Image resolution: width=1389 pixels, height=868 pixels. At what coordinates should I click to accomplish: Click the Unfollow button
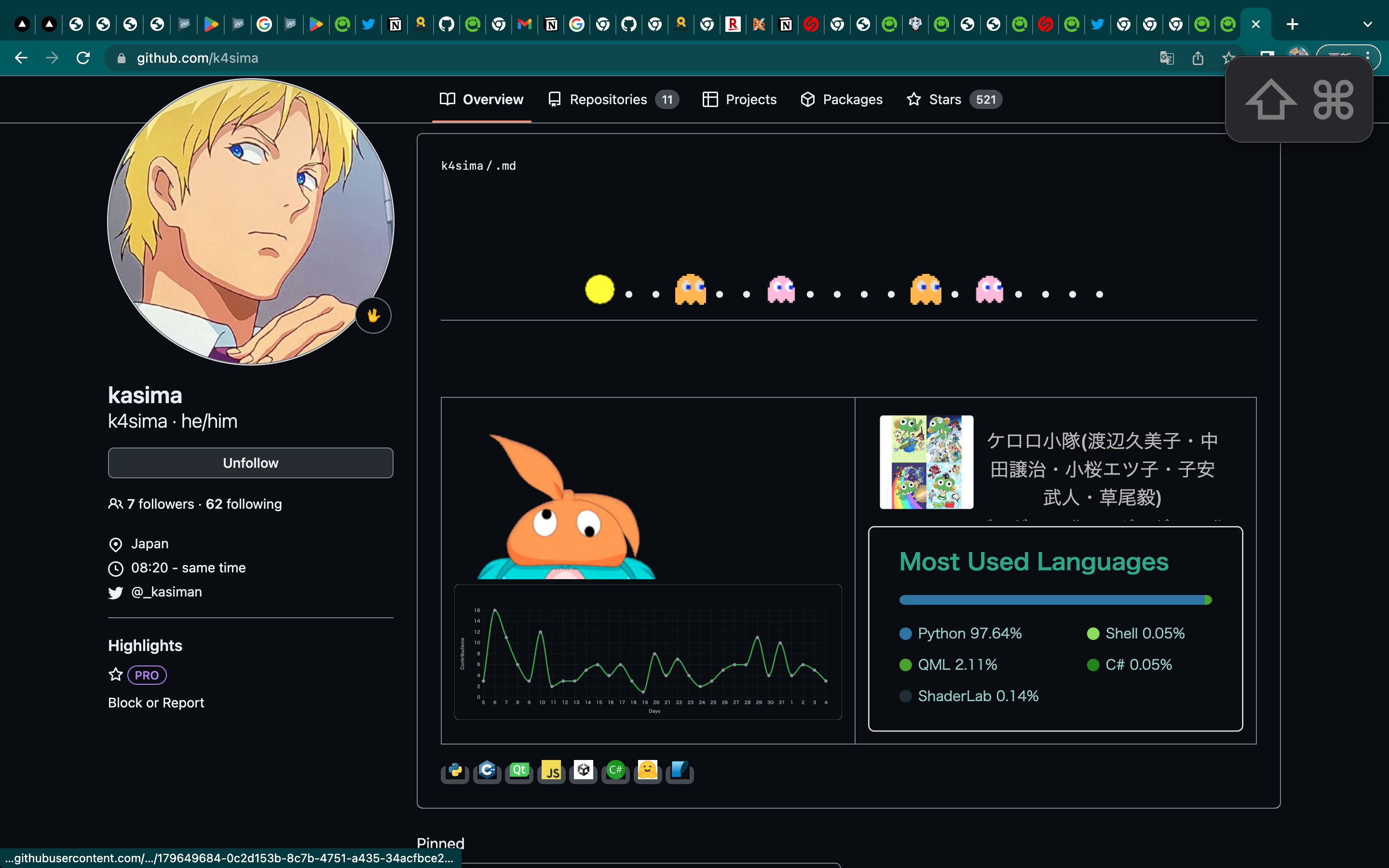click(250, 463)
